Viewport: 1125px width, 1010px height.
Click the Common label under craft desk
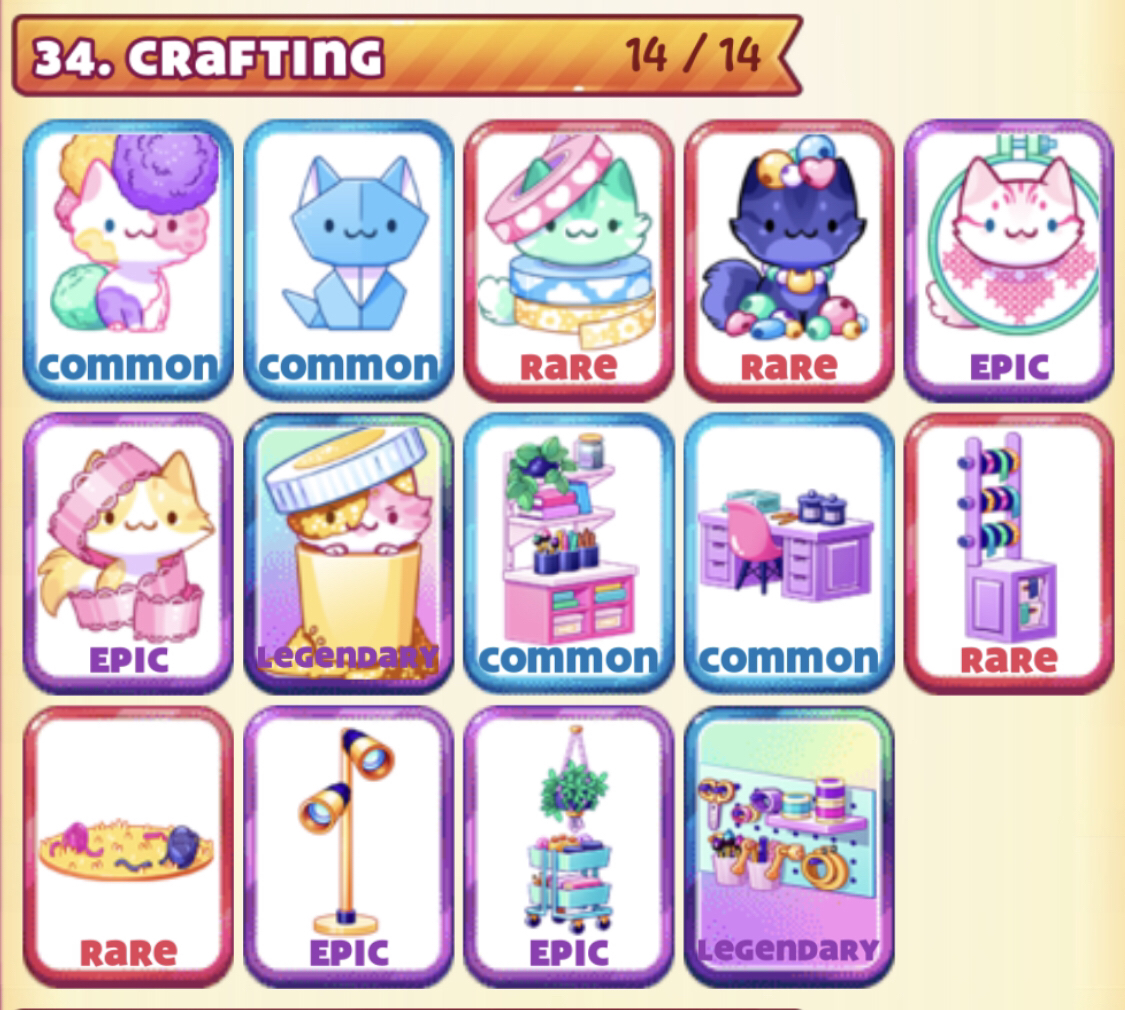(x=789, y=659)
